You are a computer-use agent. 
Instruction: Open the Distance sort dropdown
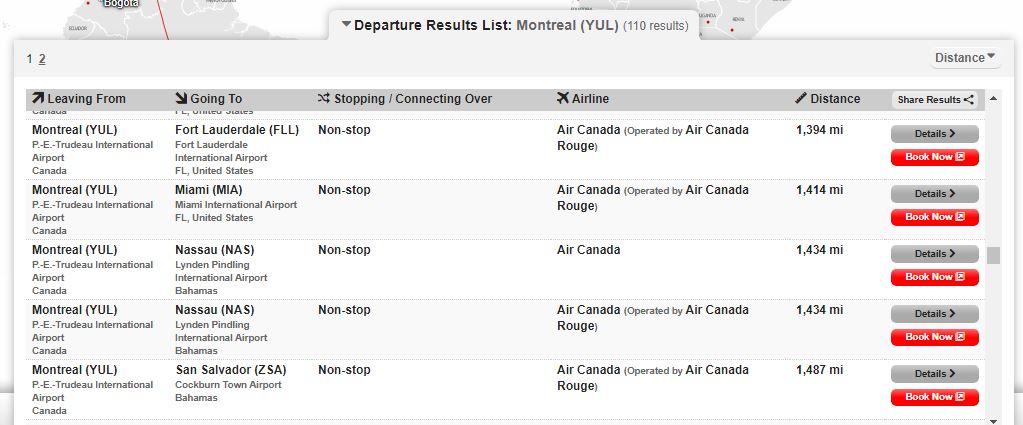[x=965, y=58]
